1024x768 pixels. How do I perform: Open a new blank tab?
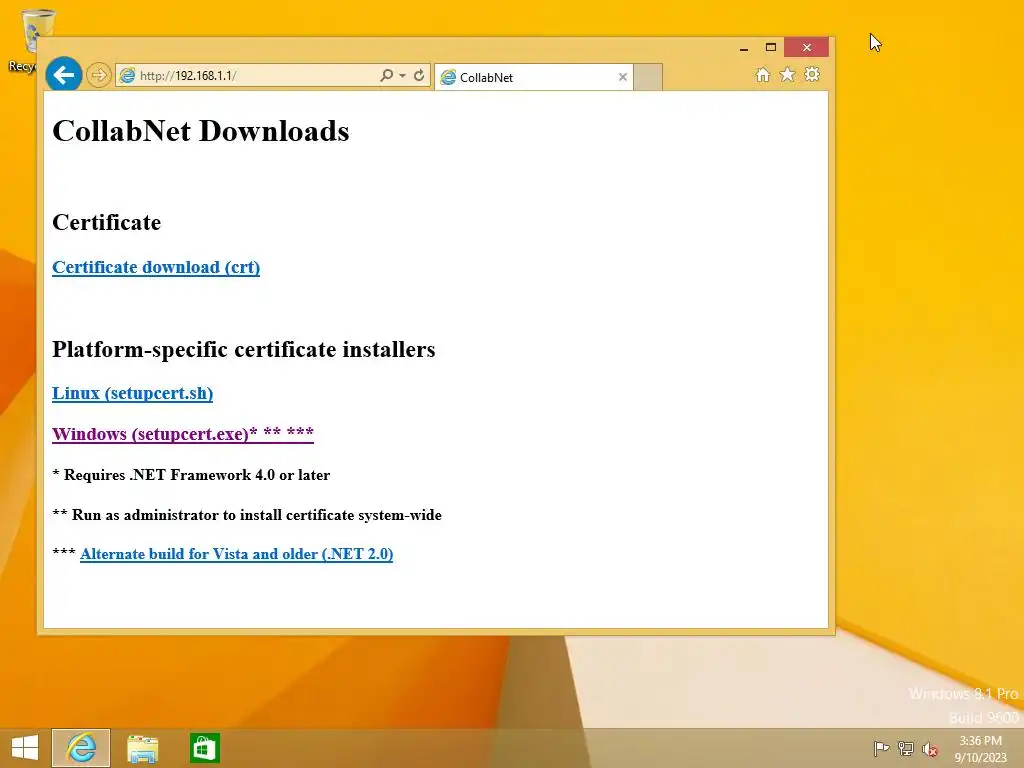pyautogui.click(x=648, y=77)
